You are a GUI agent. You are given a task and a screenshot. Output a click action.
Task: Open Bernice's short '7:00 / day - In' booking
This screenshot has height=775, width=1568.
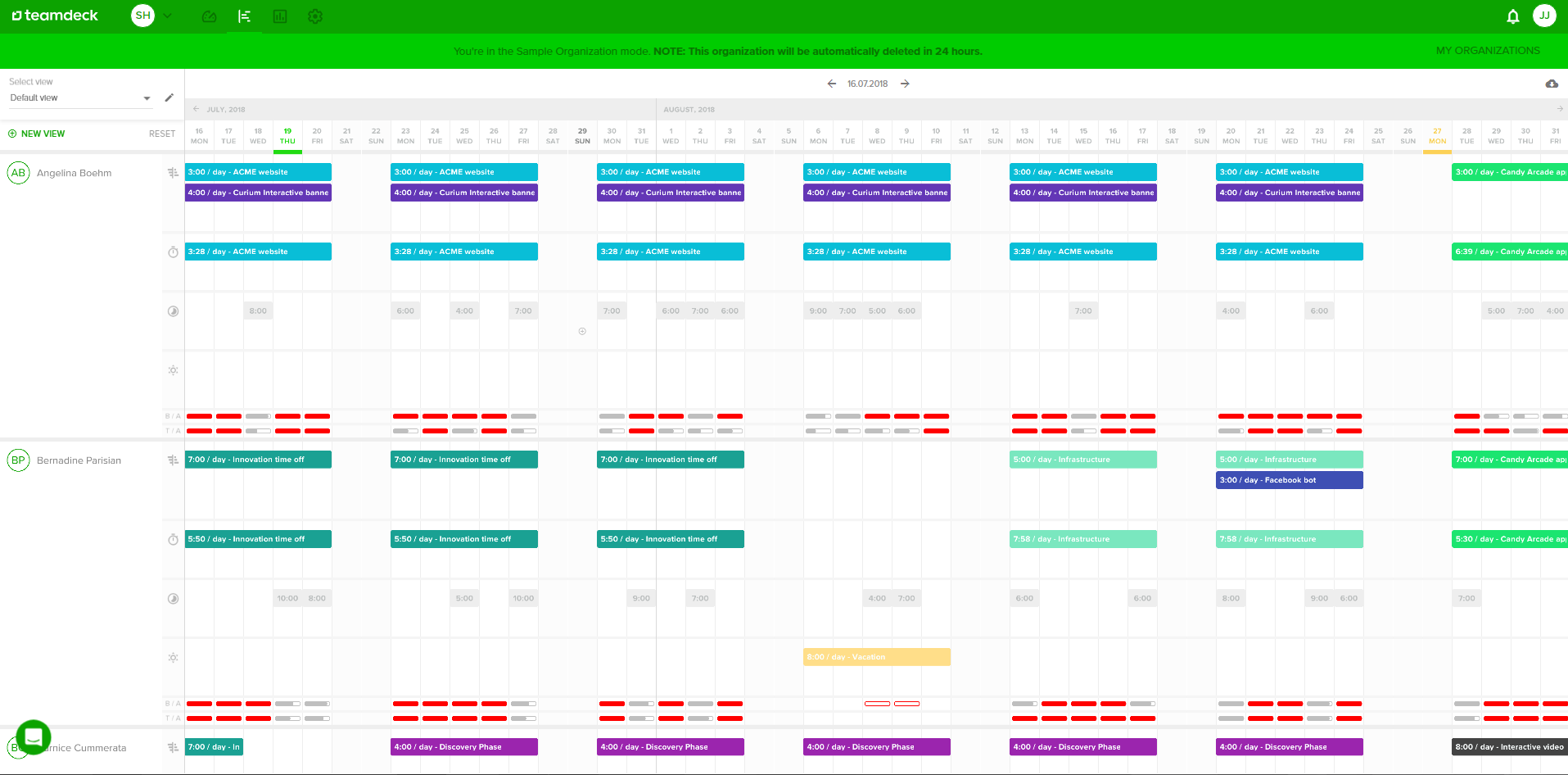[x=214, y=747]
